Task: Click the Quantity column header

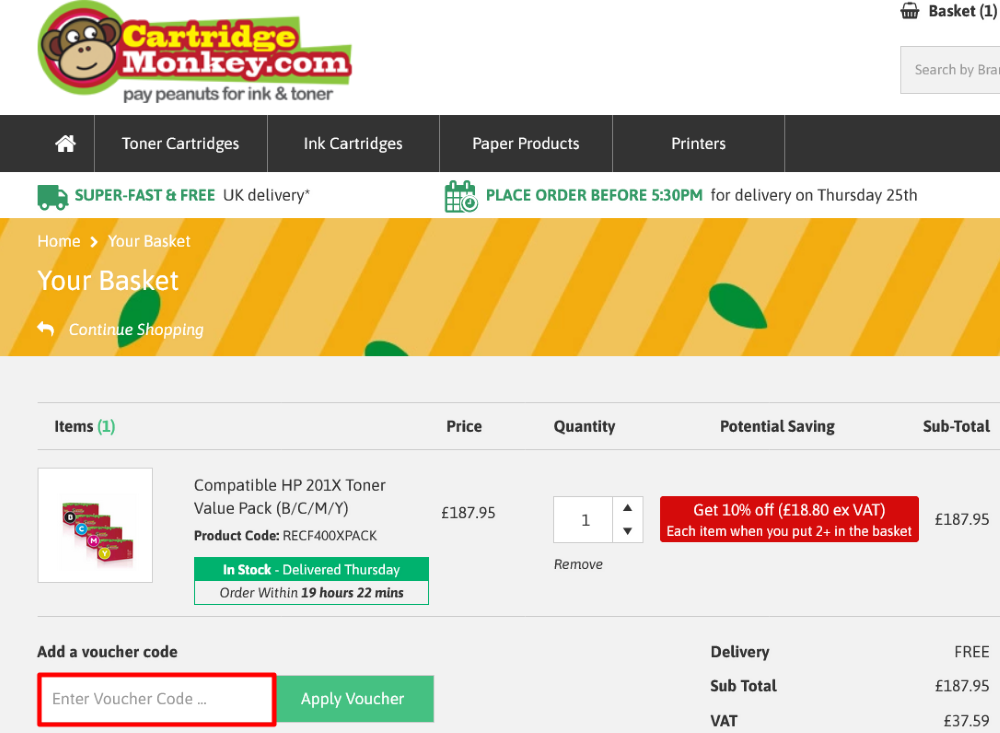Action: tap(584, 426)
